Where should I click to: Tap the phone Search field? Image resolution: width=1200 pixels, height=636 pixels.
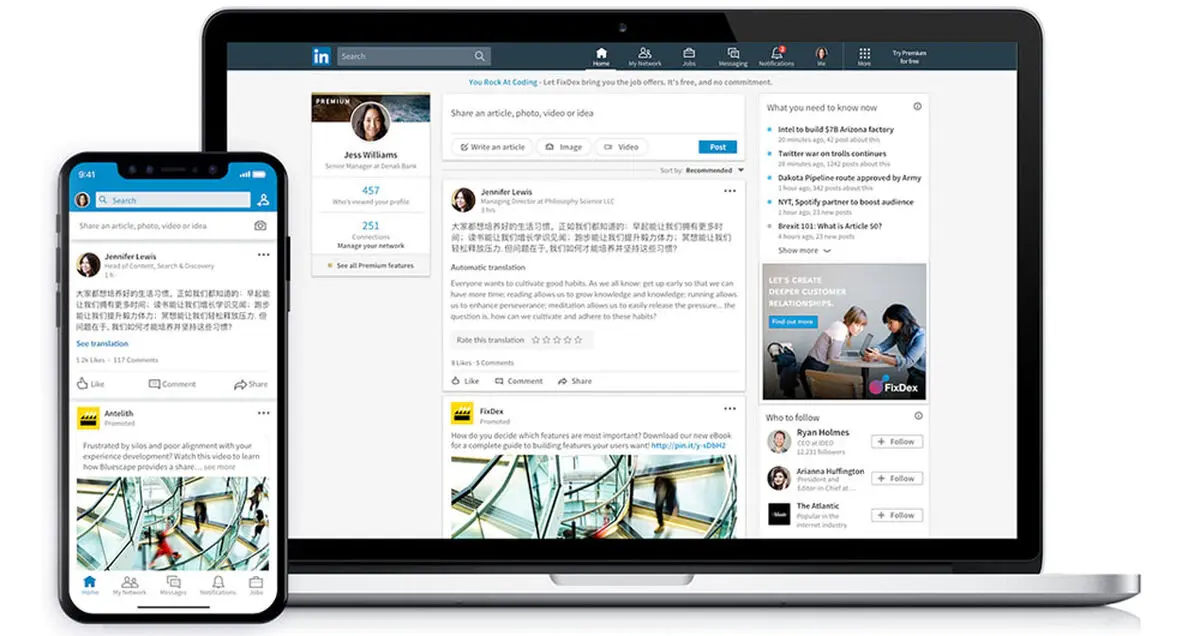[173, 200]
